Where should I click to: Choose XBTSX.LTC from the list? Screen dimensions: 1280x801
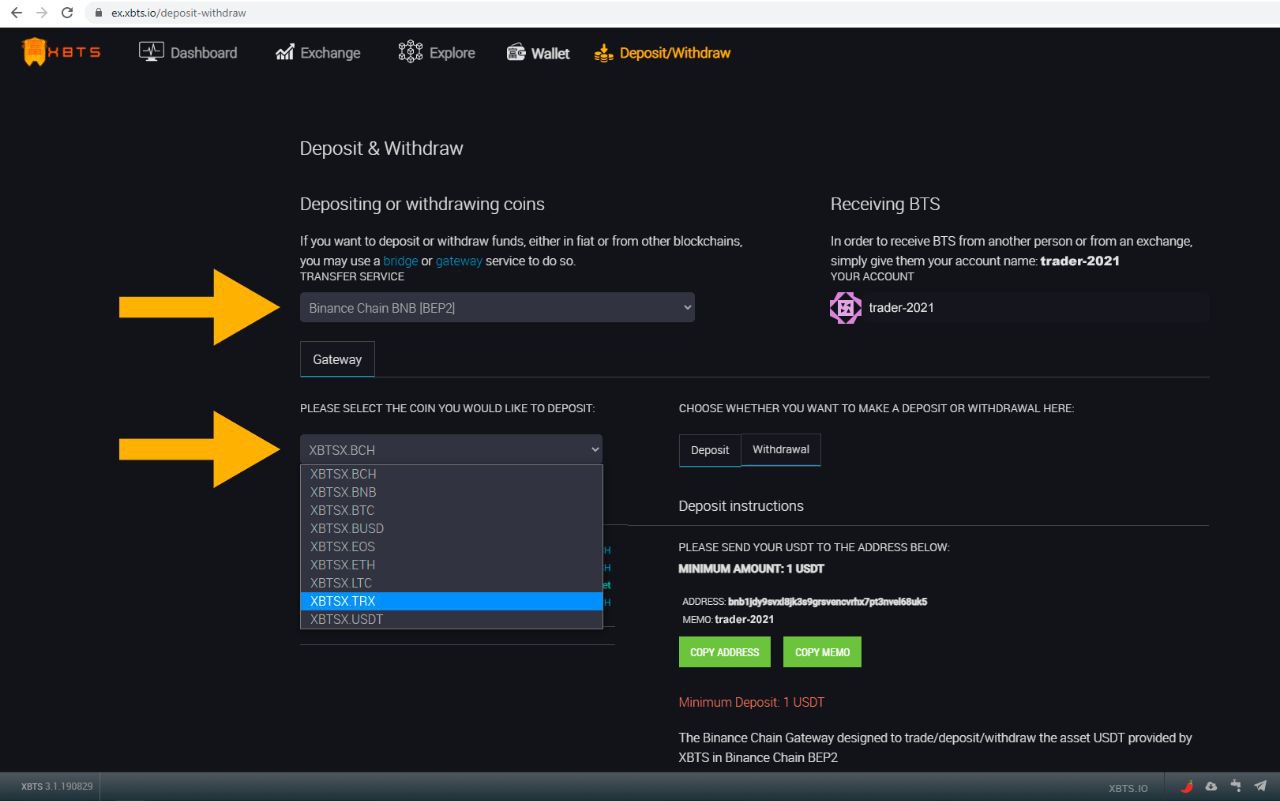[x=451, y=583]
